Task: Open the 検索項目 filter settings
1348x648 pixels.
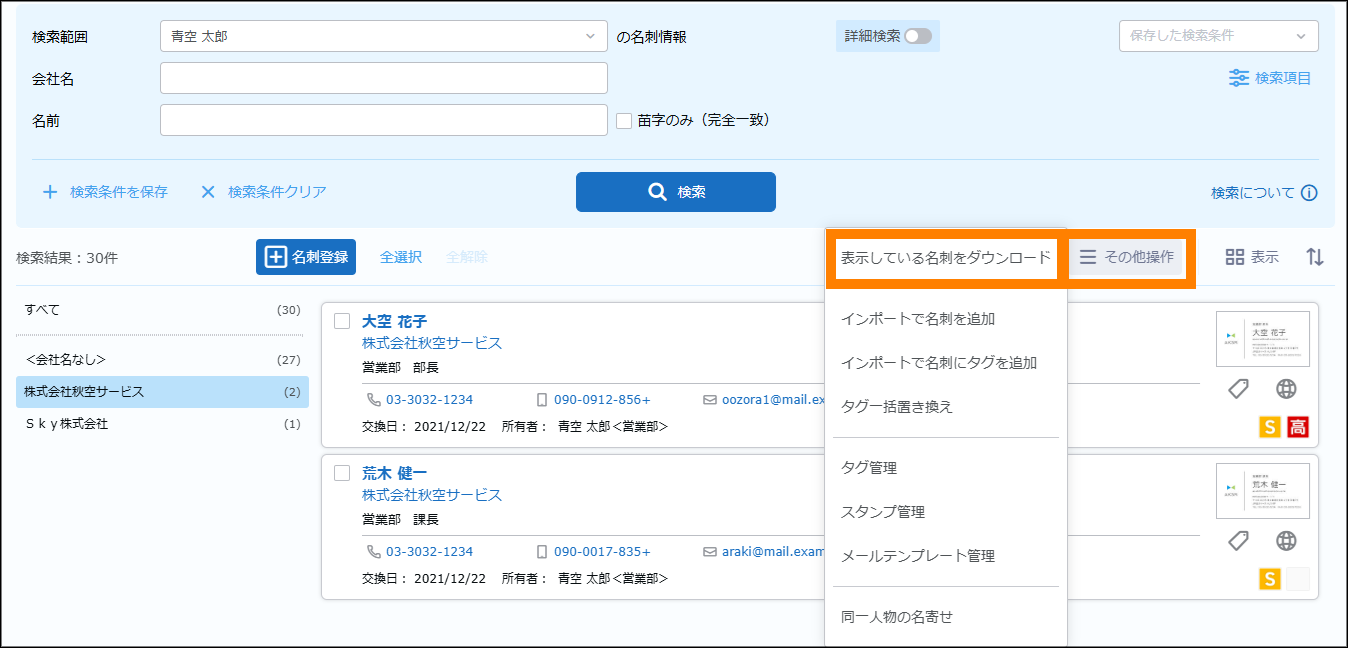Action: tap(1270, 78)
